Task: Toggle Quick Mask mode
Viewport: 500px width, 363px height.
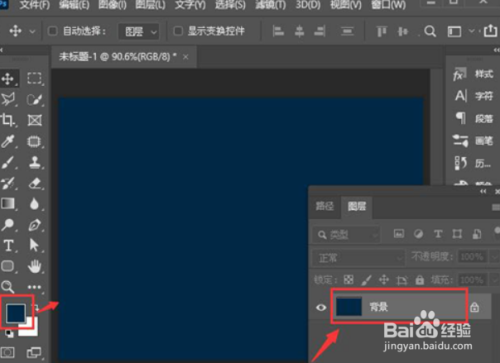Action: [8, 352]
